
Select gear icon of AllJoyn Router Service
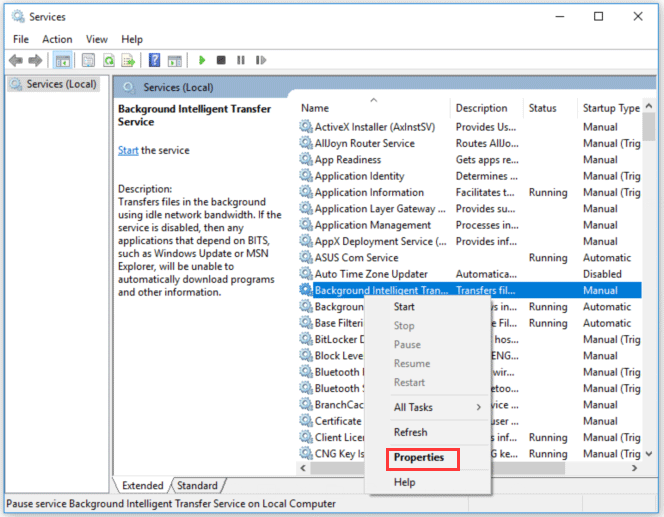click(x=306, y=143)
